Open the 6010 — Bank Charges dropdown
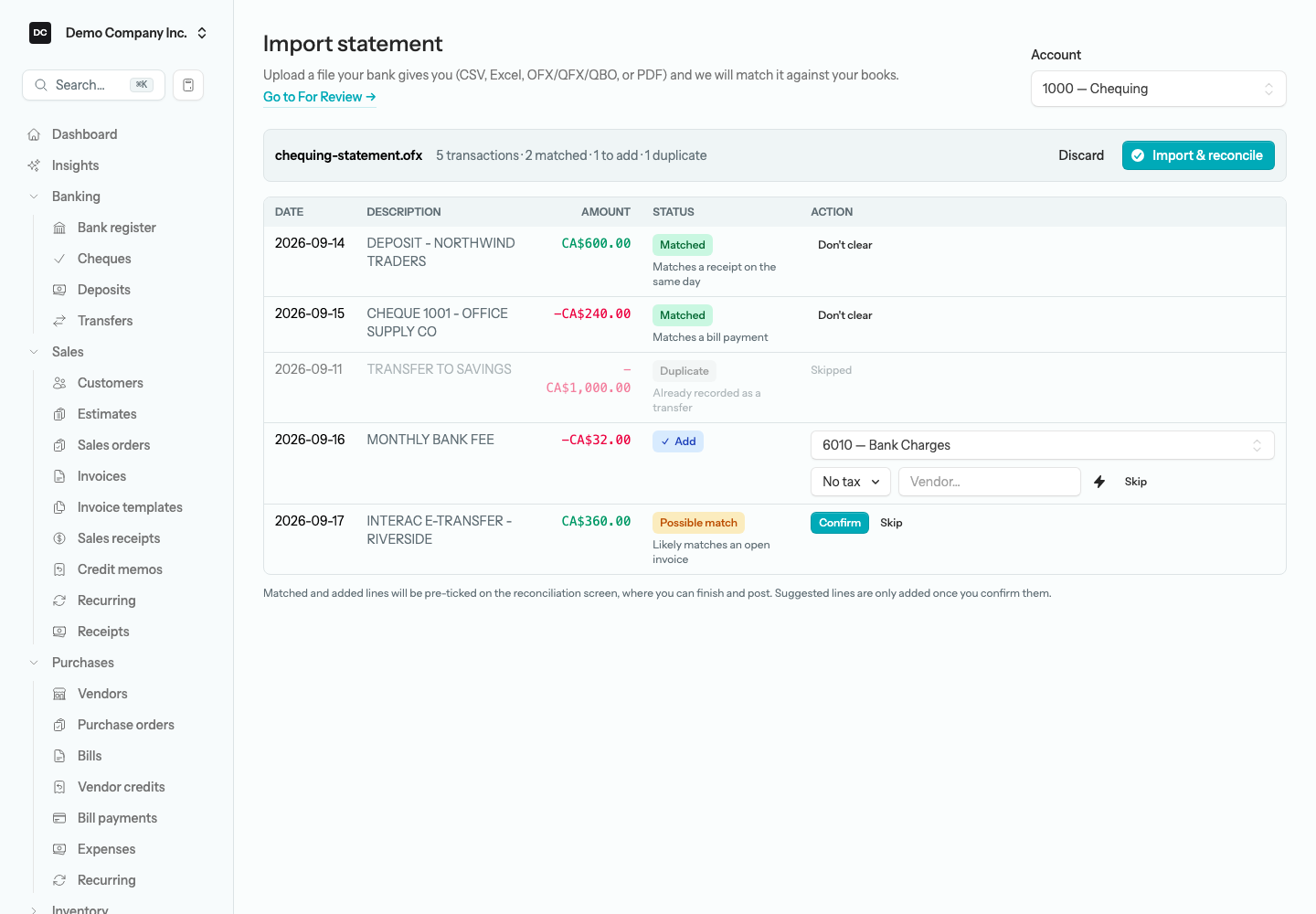Screen dimensions: 1316x914 [x=1042, y=445]
